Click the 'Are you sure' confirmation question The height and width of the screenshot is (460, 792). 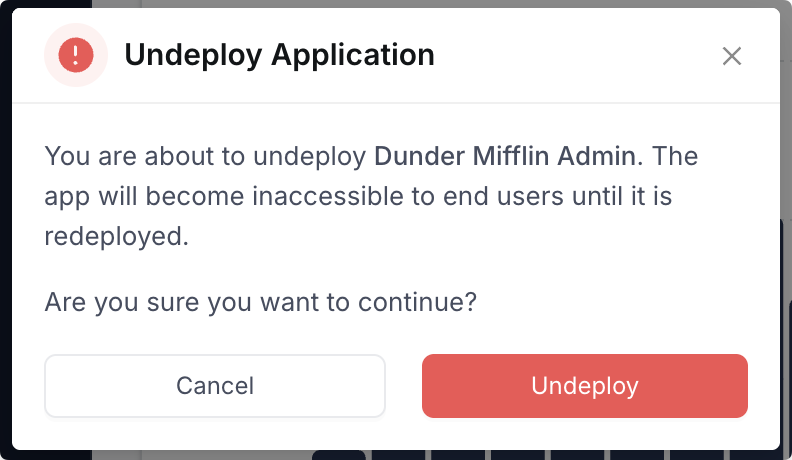click(260, 302)
